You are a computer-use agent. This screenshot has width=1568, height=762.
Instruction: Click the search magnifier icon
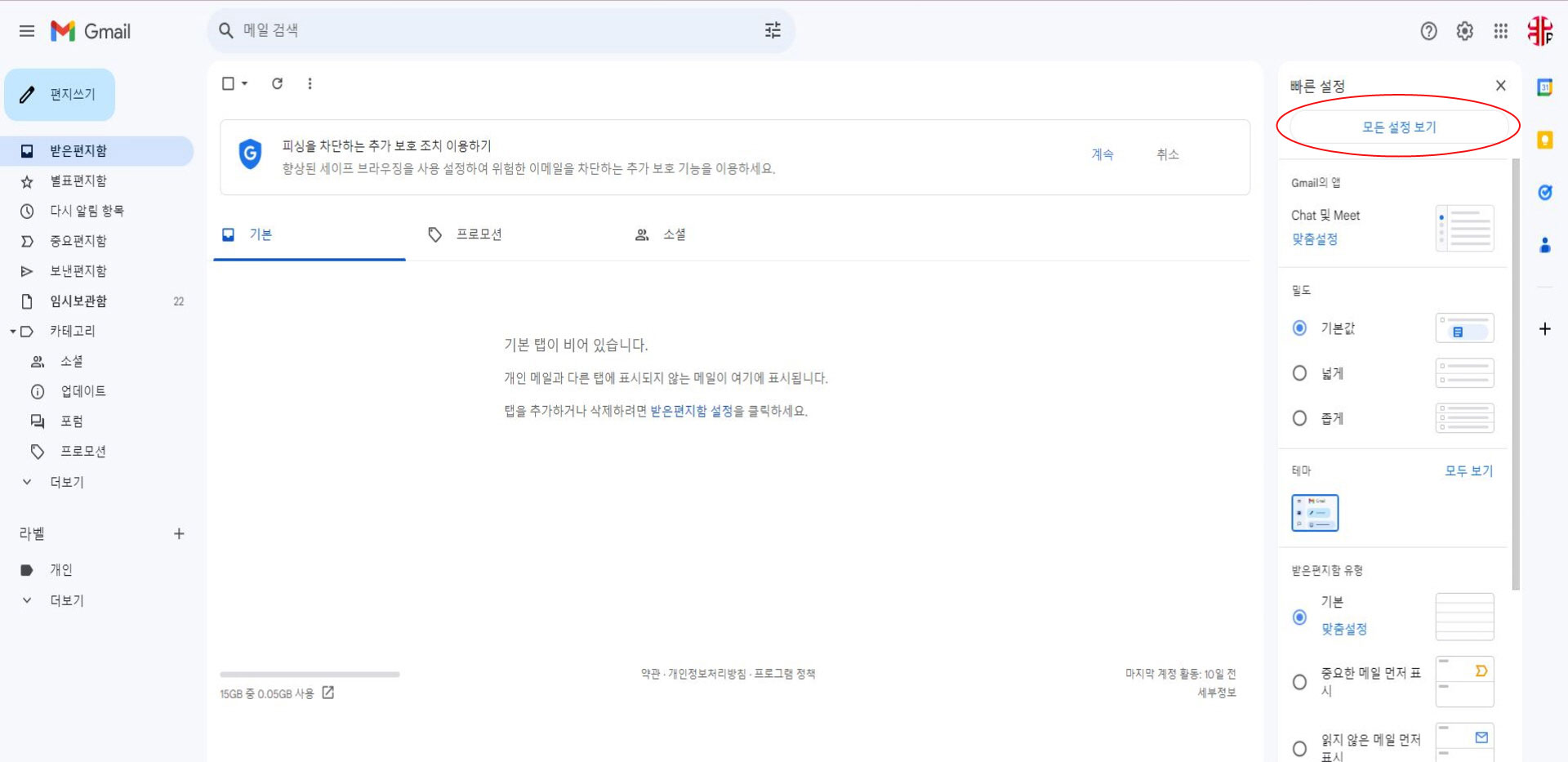point(226,30)
